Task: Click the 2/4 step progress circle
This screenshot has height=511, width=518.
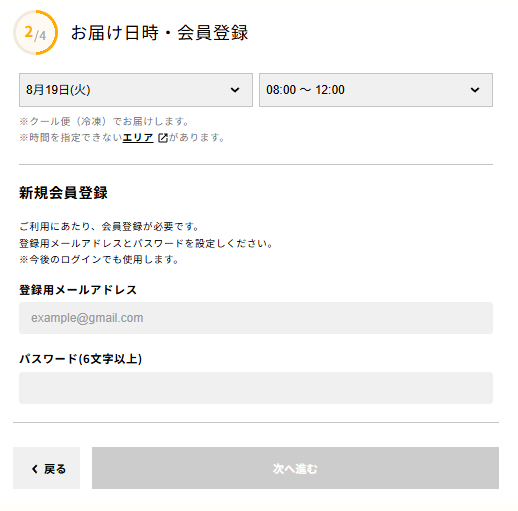Action: (36, 33)
